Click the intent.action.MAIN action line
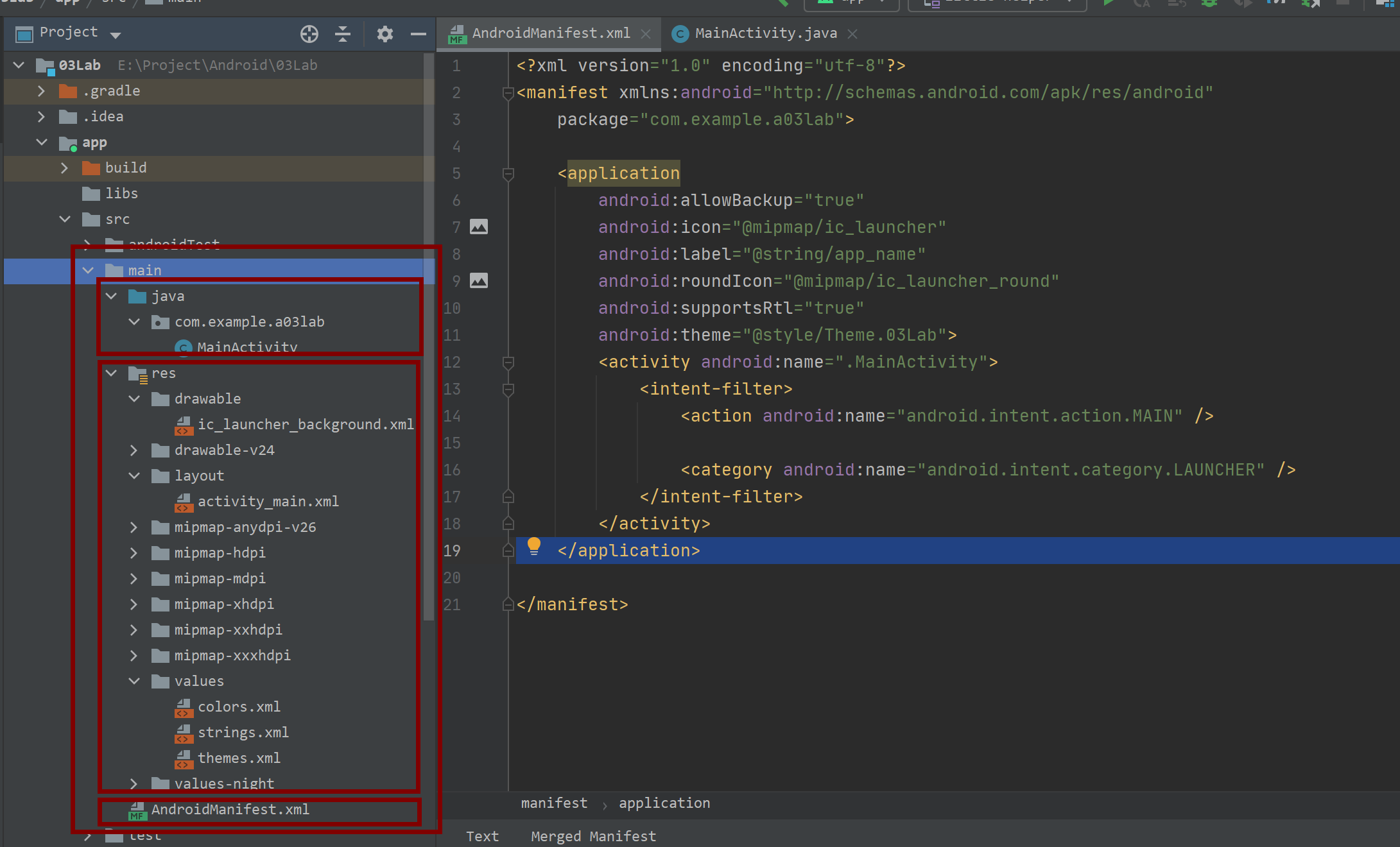 pyautogui.click(x=947, y=416)
